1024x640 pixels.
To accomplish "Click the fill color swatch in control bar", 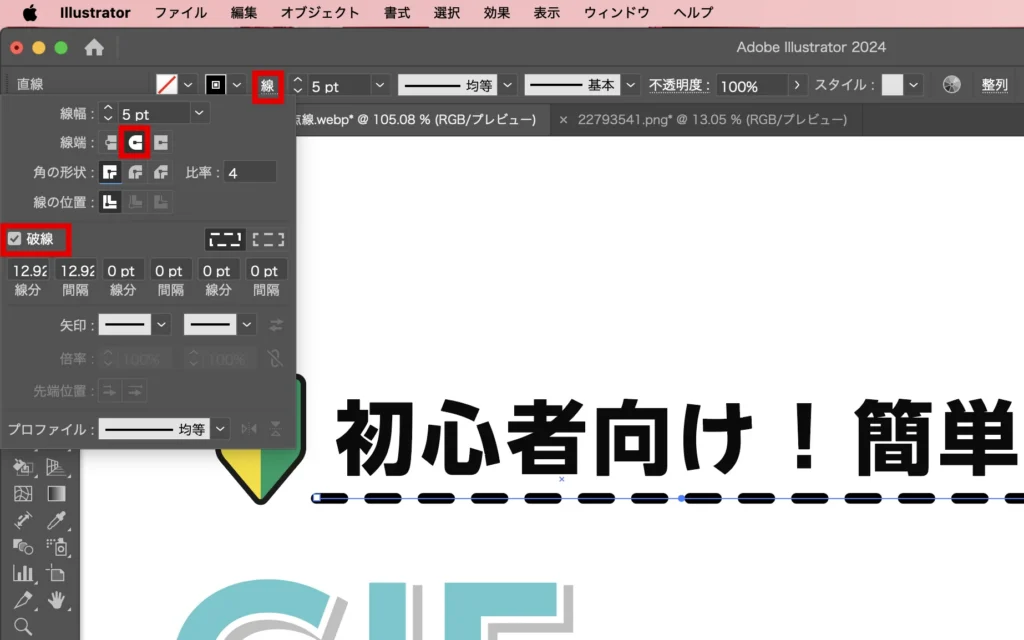I will pos(167,86).
